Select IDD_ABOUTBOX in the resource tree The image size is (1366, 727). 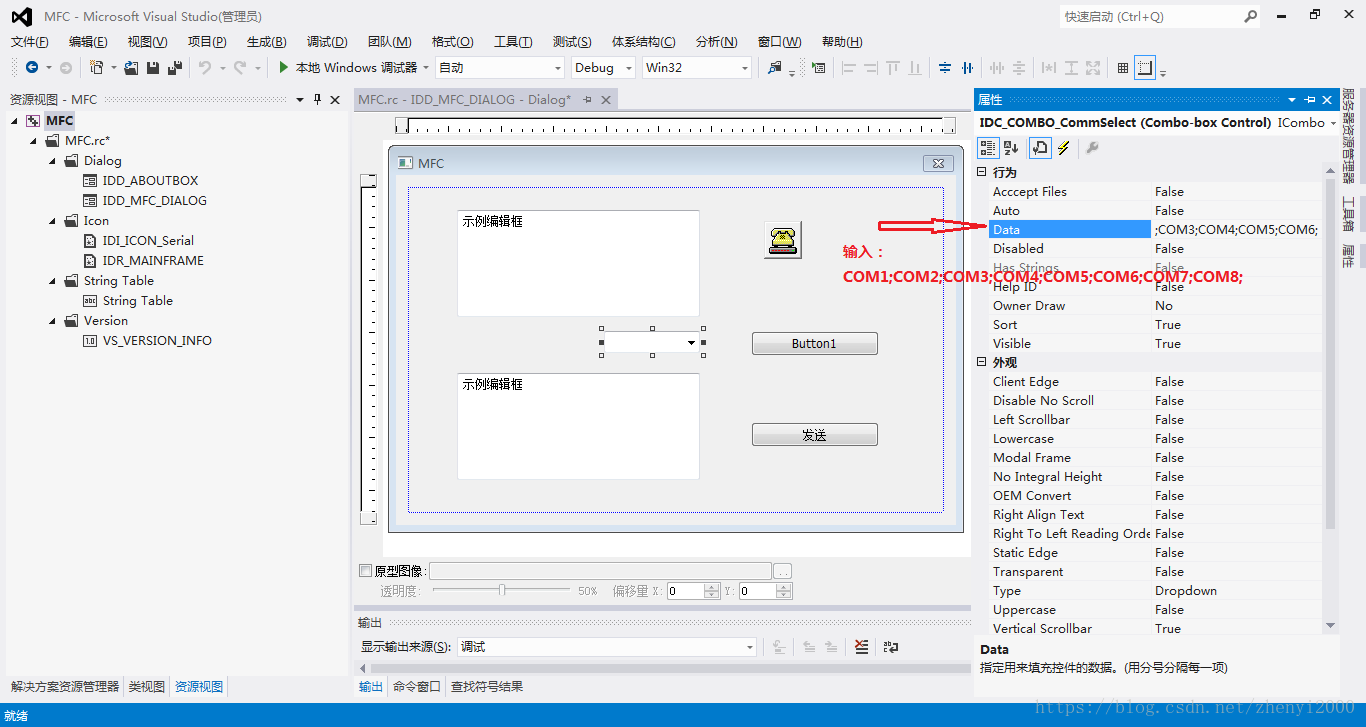150,180
